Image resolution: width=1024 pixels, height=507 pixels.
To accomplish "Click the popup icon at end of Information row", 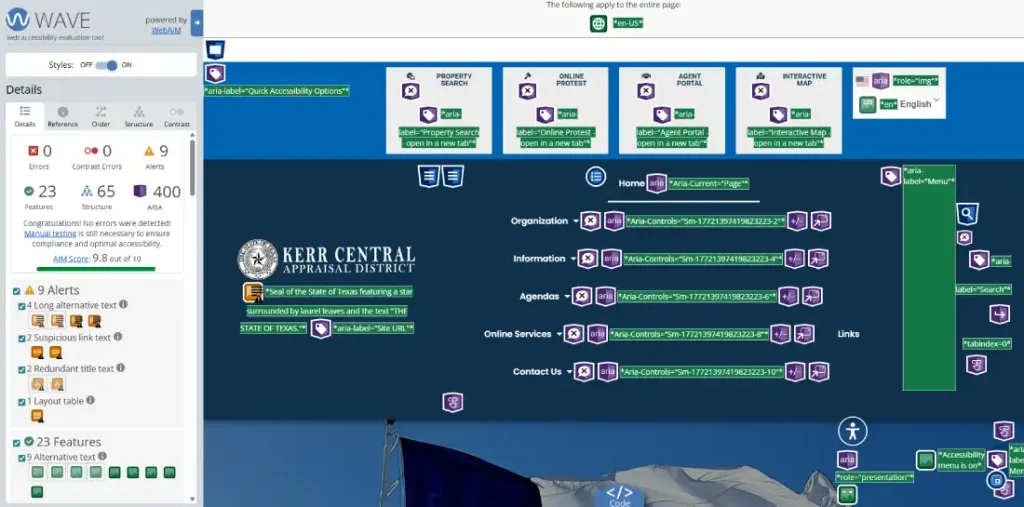I will (818, 259).
